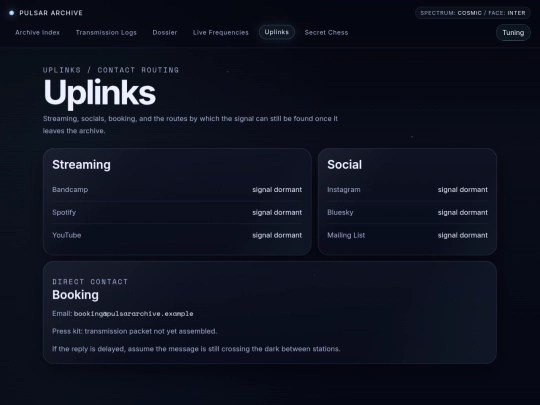Click the Pulsar Archive logo dot

coord(11,13)
